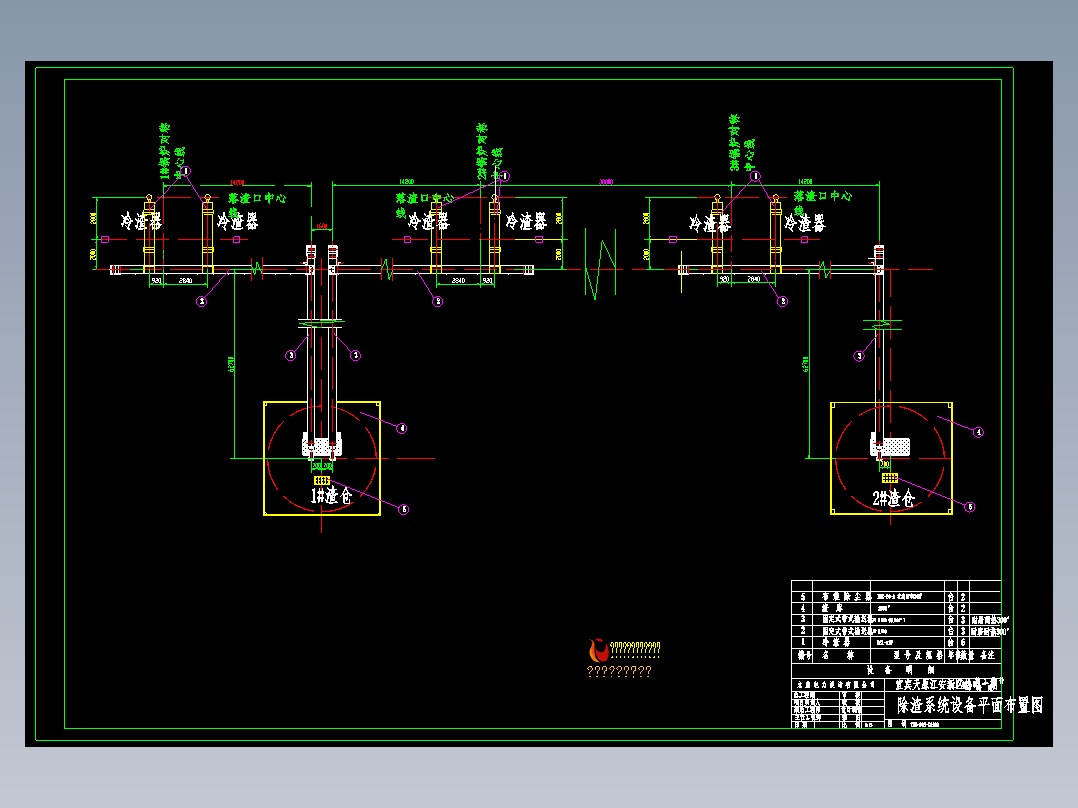Image resolution: width=1078 pixels, height=808 pixels.
Task: Select balloon 2 under the middle conveyor
Action: click(x=437, y=301)
